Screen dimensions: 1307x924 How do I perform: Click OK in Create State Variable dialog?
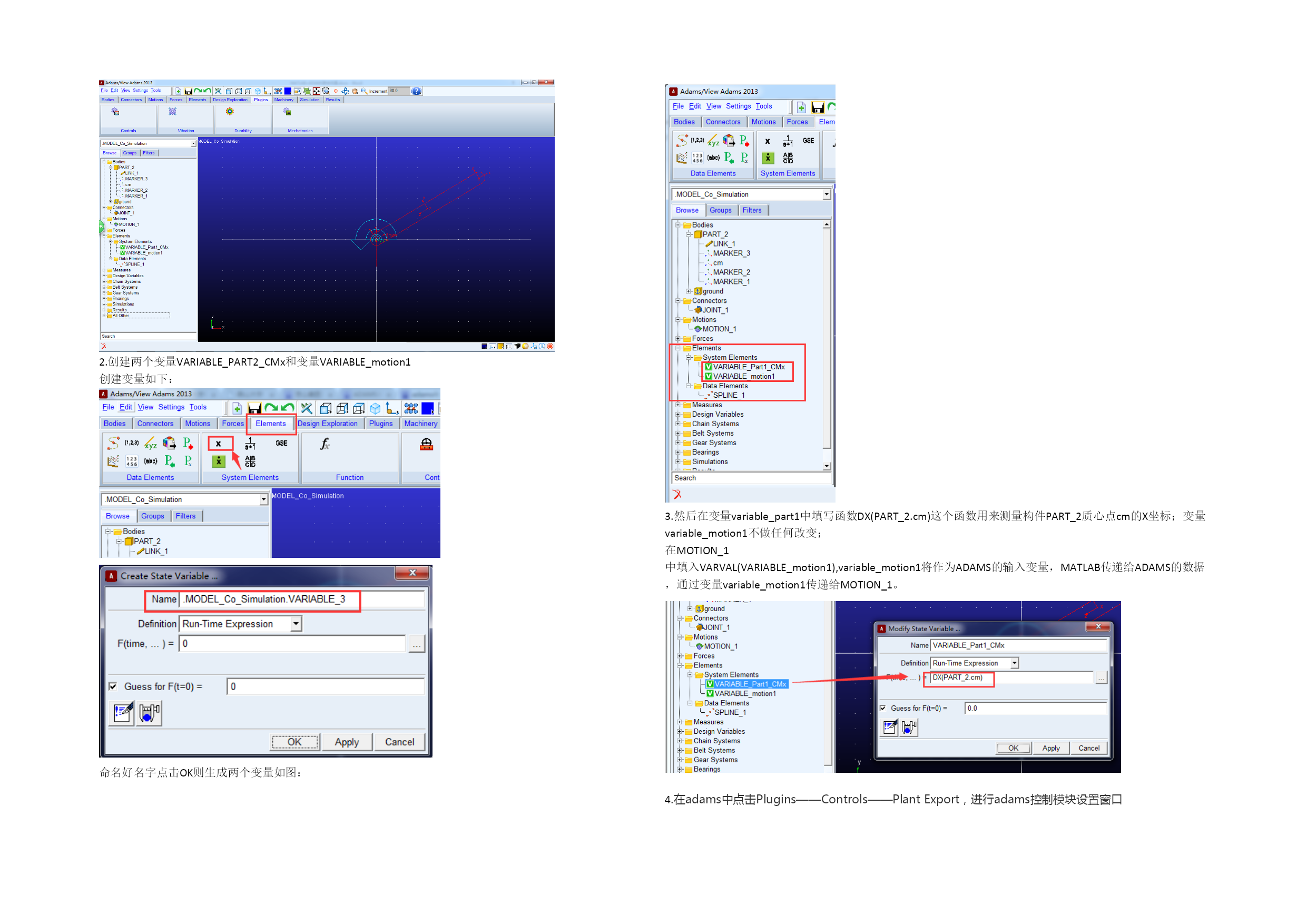[295, 742]
